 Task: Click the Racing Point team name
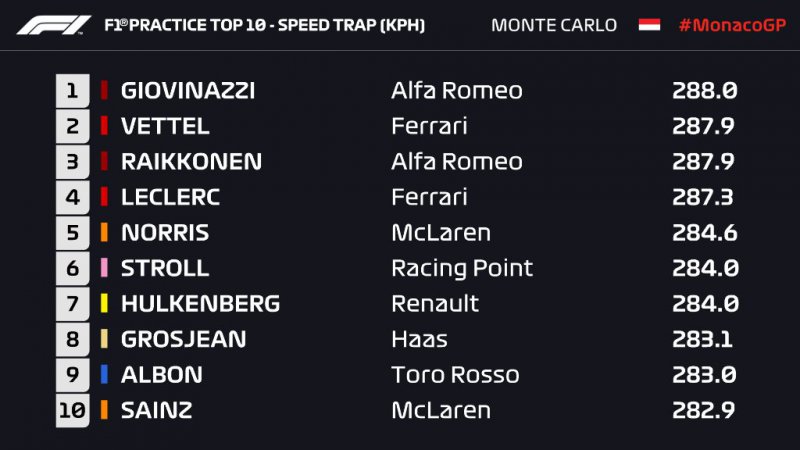462,268
